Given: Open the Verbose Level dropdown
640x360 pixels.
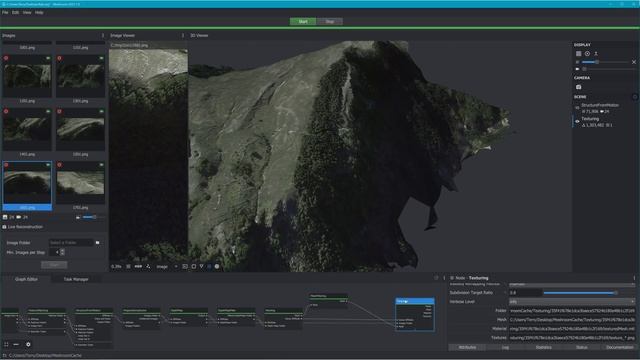Looking at the screenshot, I should click(x=572, y=302).
